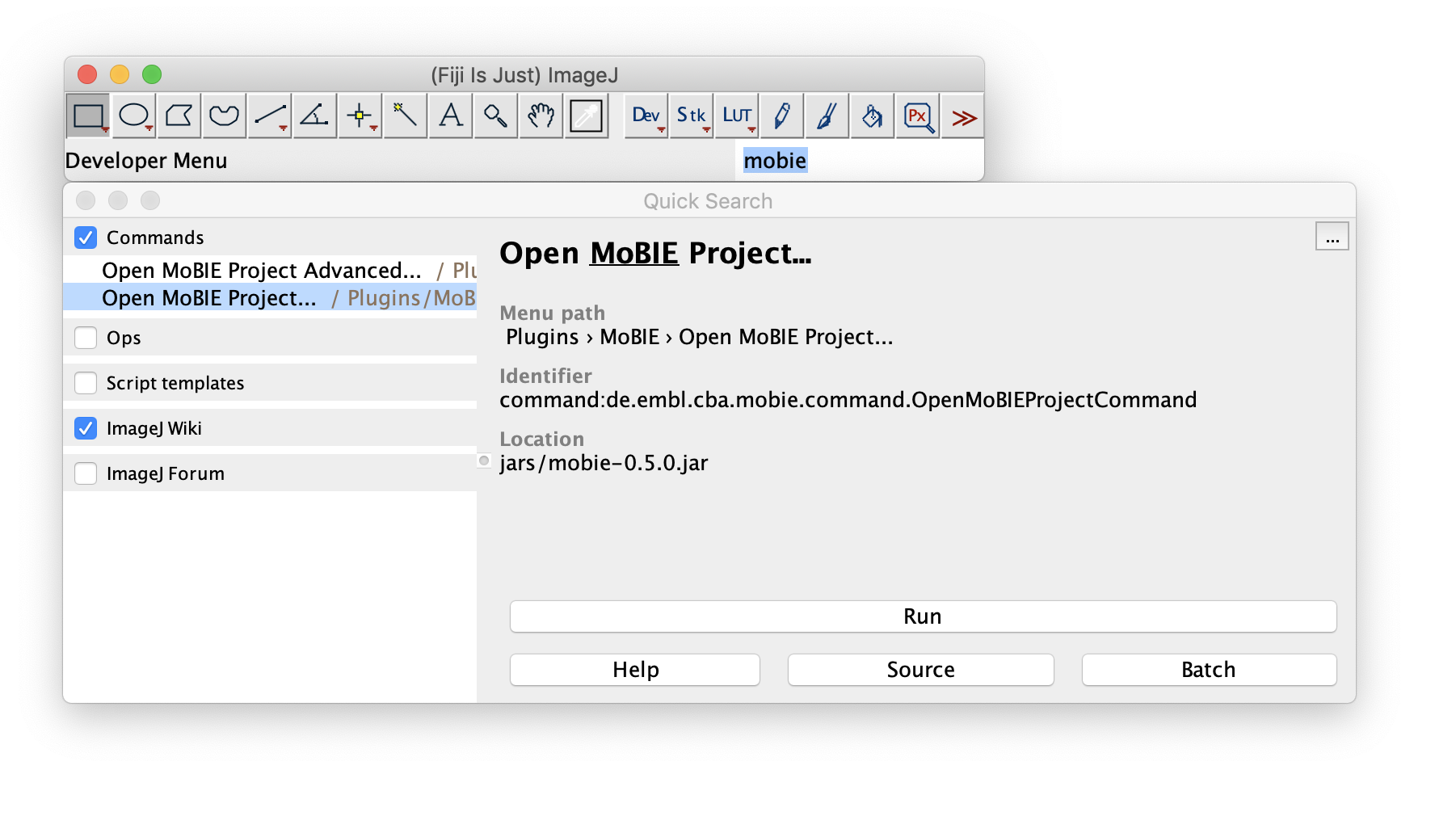
Task: Uncheck the Commands checkbox
Action: [x=86, y=238]
